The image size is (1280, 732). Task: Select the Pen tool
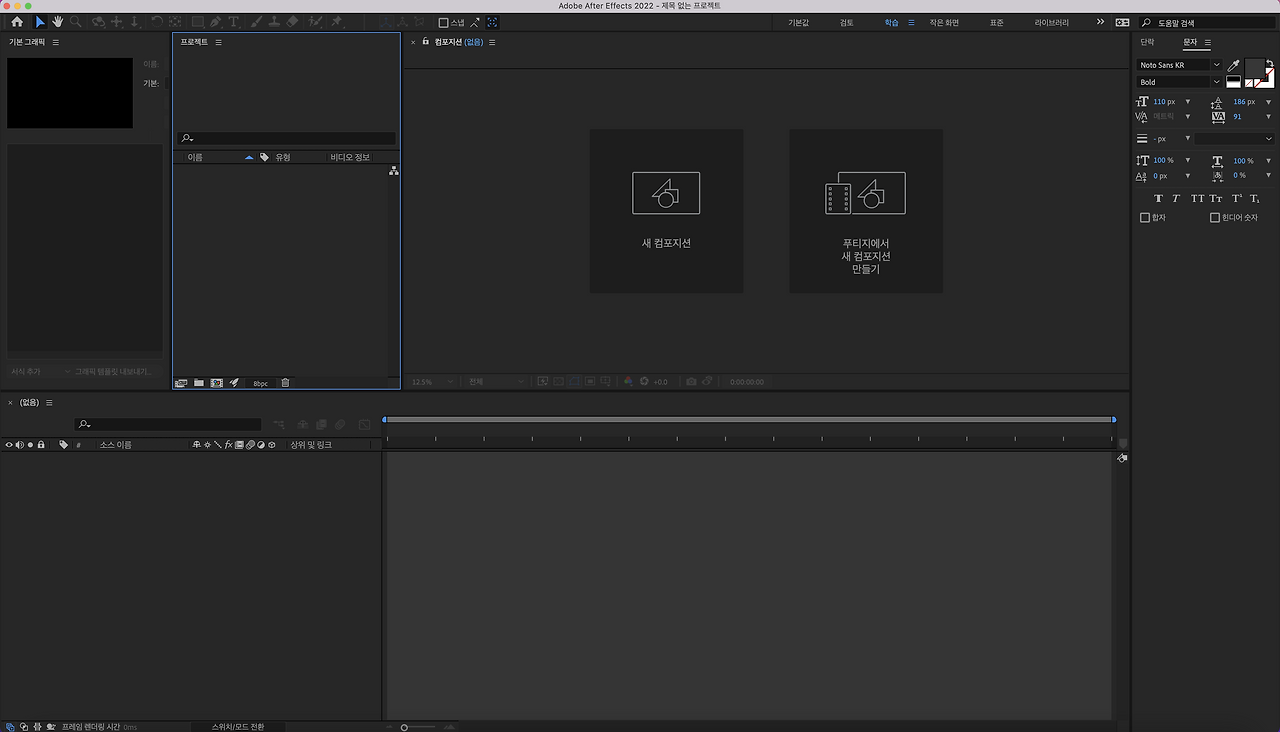click(x=216, y=22)
